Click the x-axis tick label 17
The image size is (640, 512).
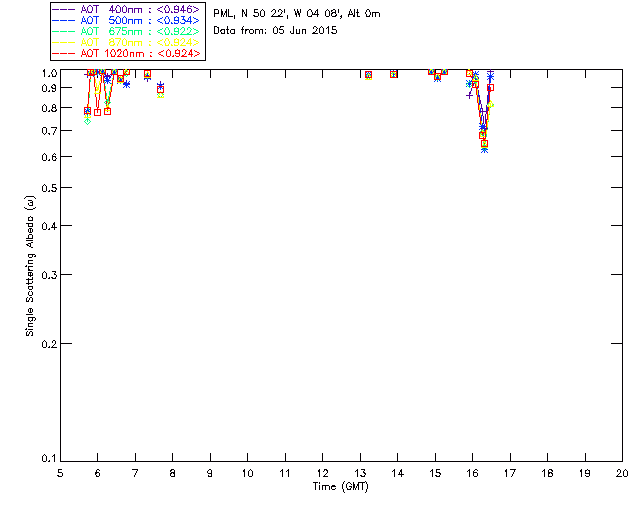(510, 473)
